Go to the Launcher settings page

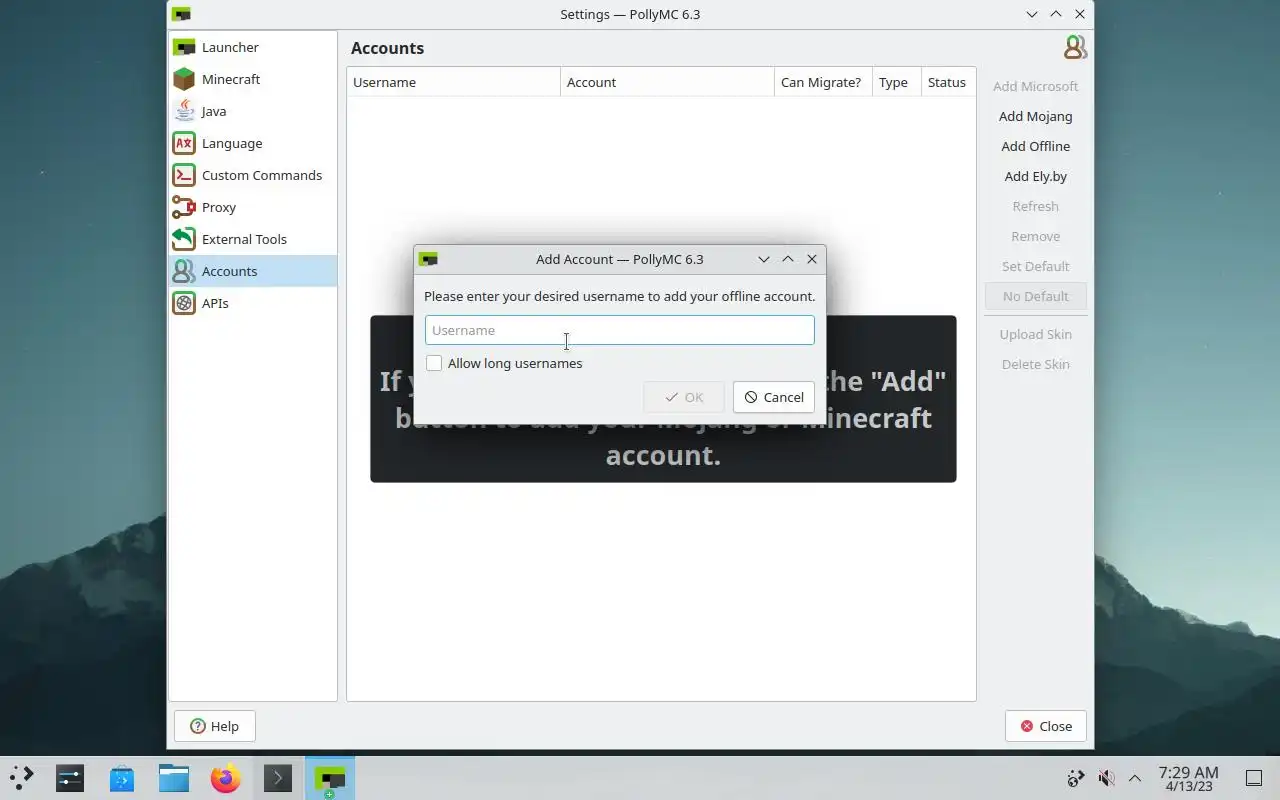click(x=253, y=47)
